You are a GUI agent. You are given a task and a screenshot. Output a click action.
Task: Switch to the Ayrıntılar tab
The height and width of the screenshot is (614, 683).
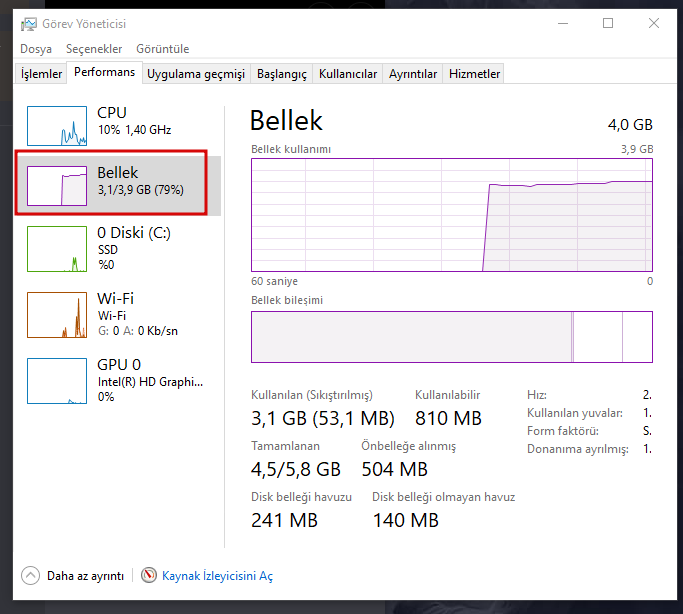point(413,74)
